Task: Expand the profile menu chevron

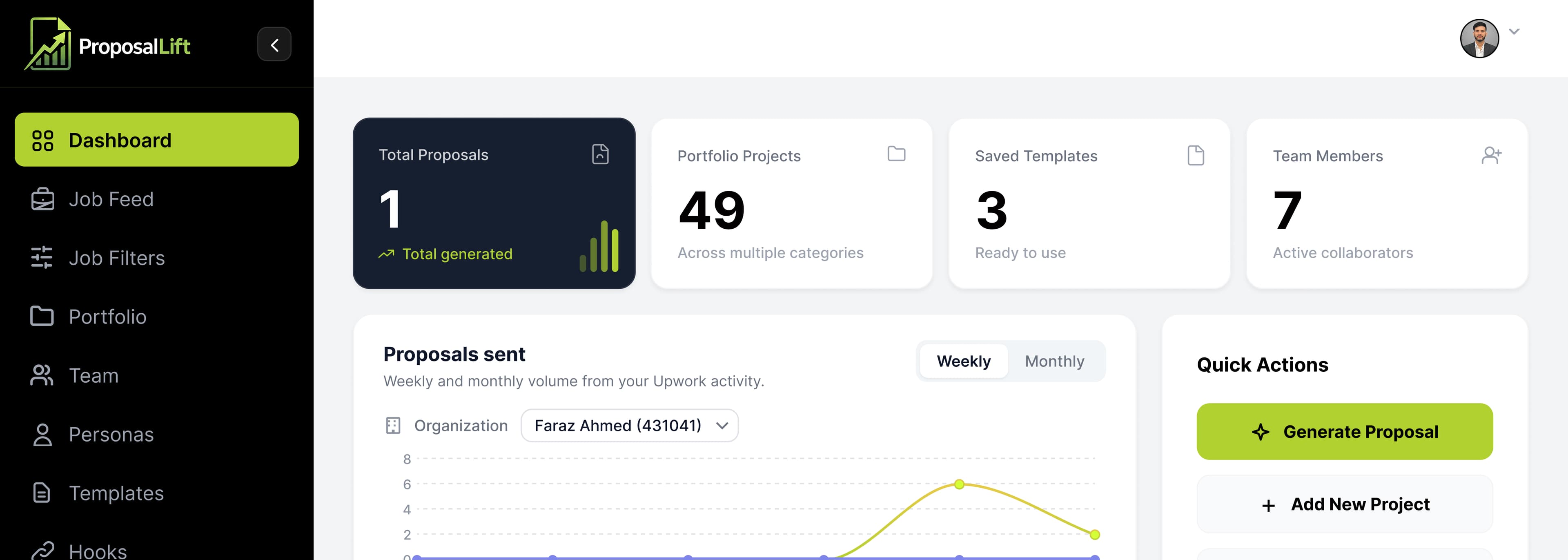Action: (1515, 31)
